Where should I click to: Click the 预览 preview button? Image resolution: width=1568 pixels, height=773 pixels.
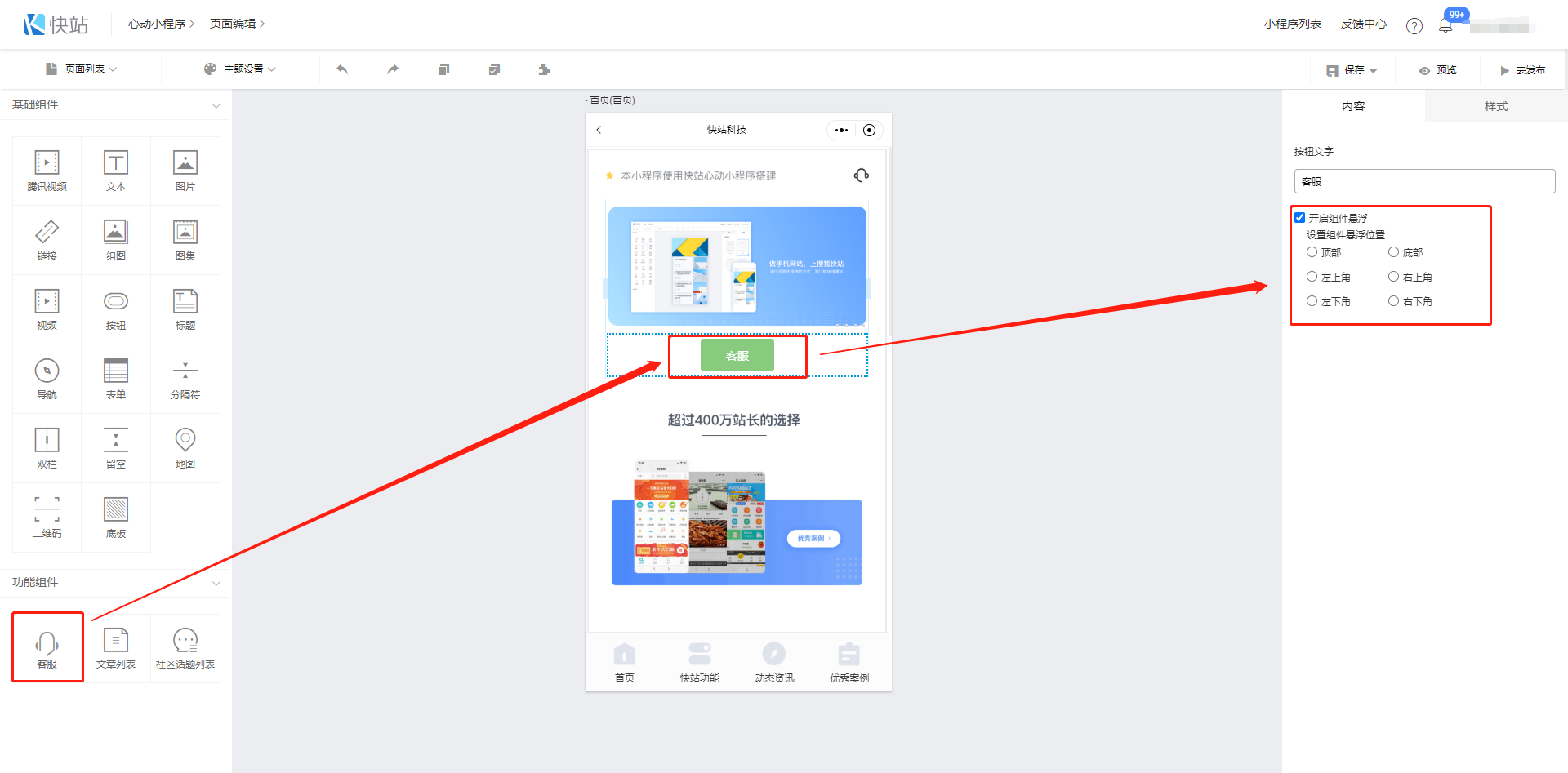pyautogui.click(x=1439, y=70)
